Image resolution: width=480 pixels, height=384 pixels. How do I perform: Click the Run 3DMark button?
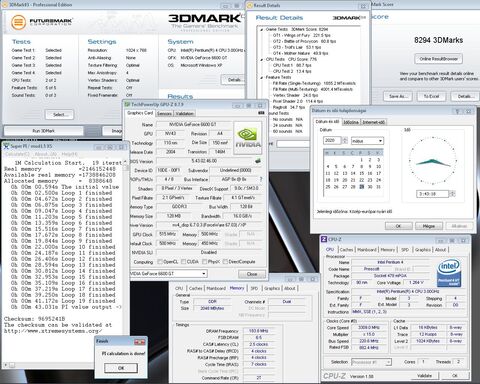coord(43,131)
